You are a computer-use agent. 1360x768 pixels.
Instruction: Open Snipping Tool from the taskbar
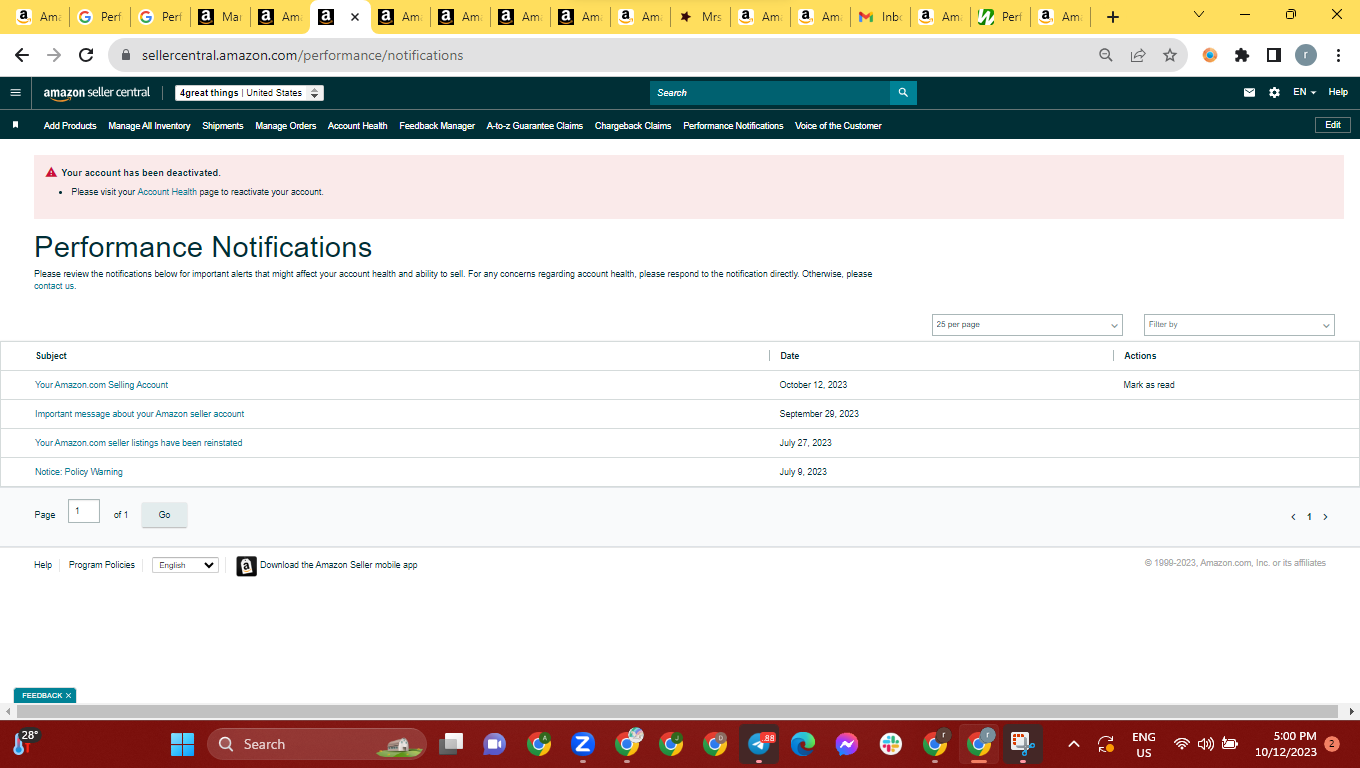click(1022, 744)
